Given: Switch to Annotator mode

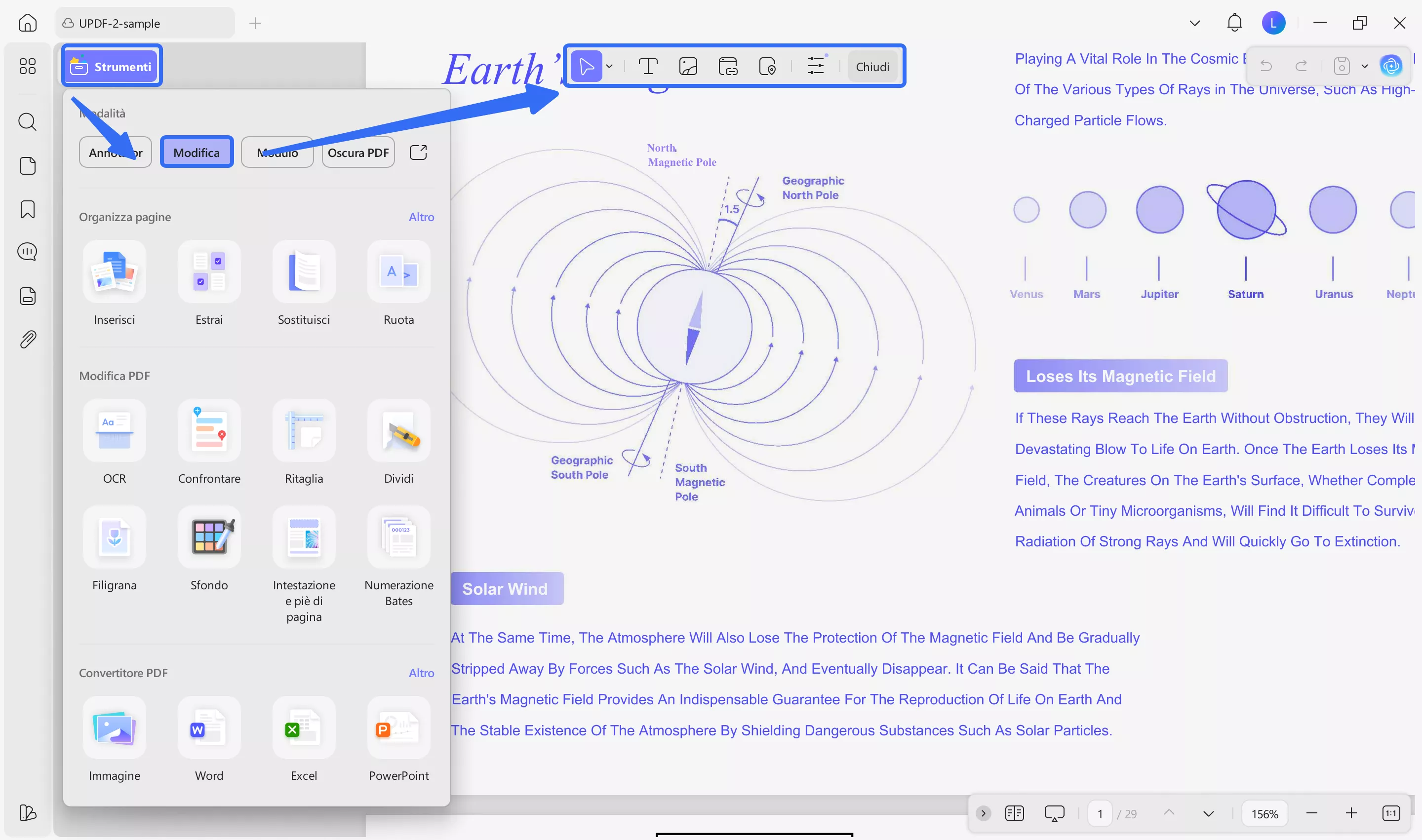Looking at the screenshot, I should 115,152.
